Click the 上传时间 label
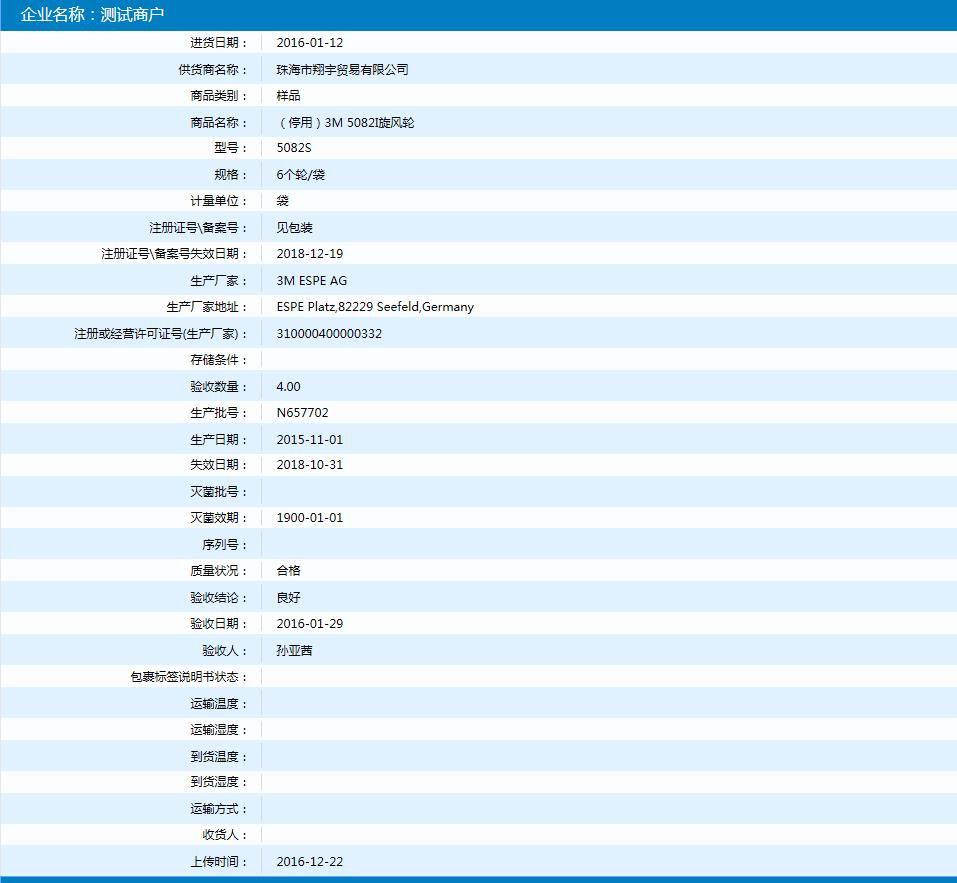The image size is (957, 883). pos(218,862)
